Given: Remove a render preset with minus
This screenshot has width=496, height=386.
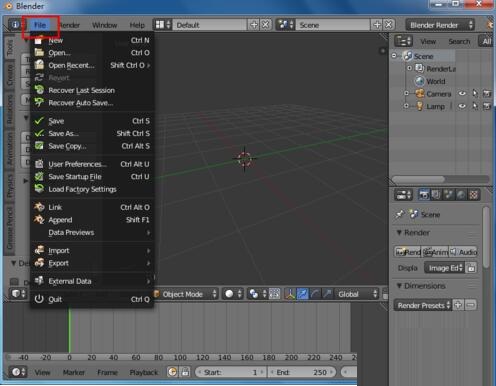Looking at the screenshot, I should pos(470,305).
